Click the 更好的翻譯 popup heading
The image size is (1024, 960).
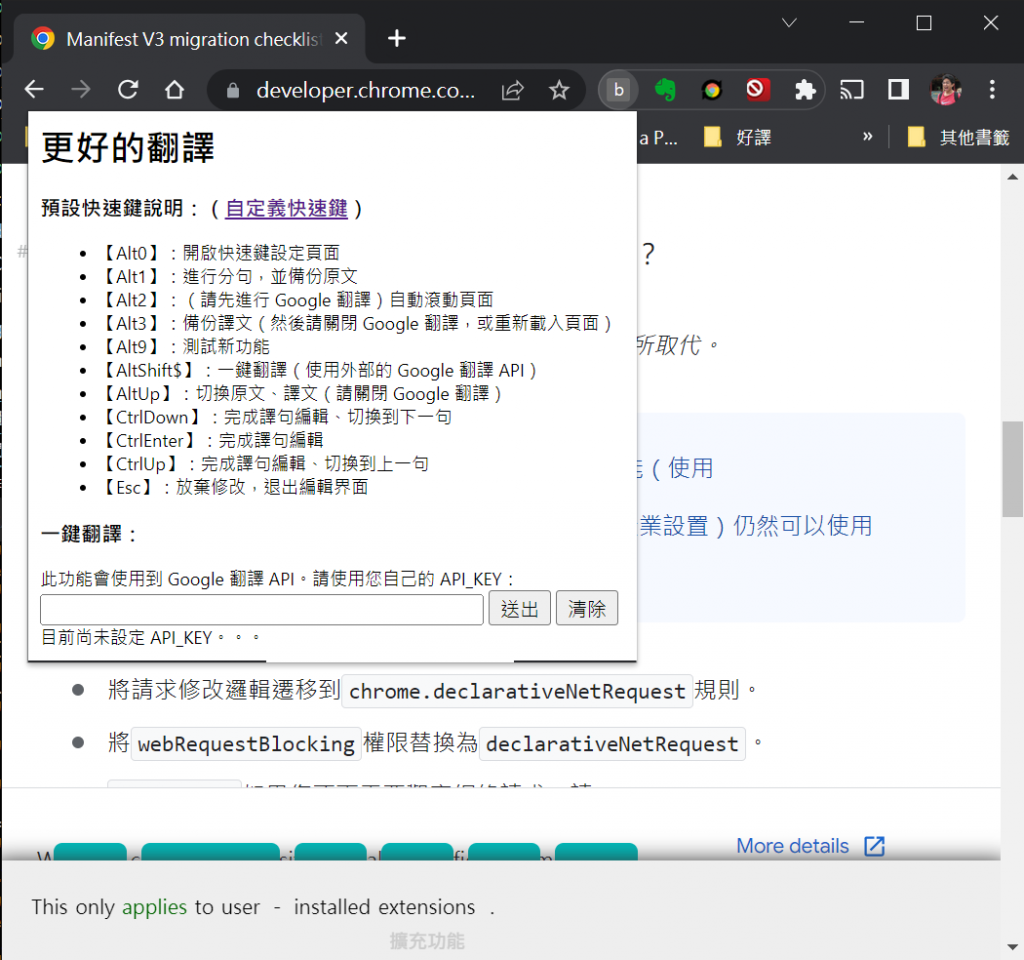coord(128,147)
